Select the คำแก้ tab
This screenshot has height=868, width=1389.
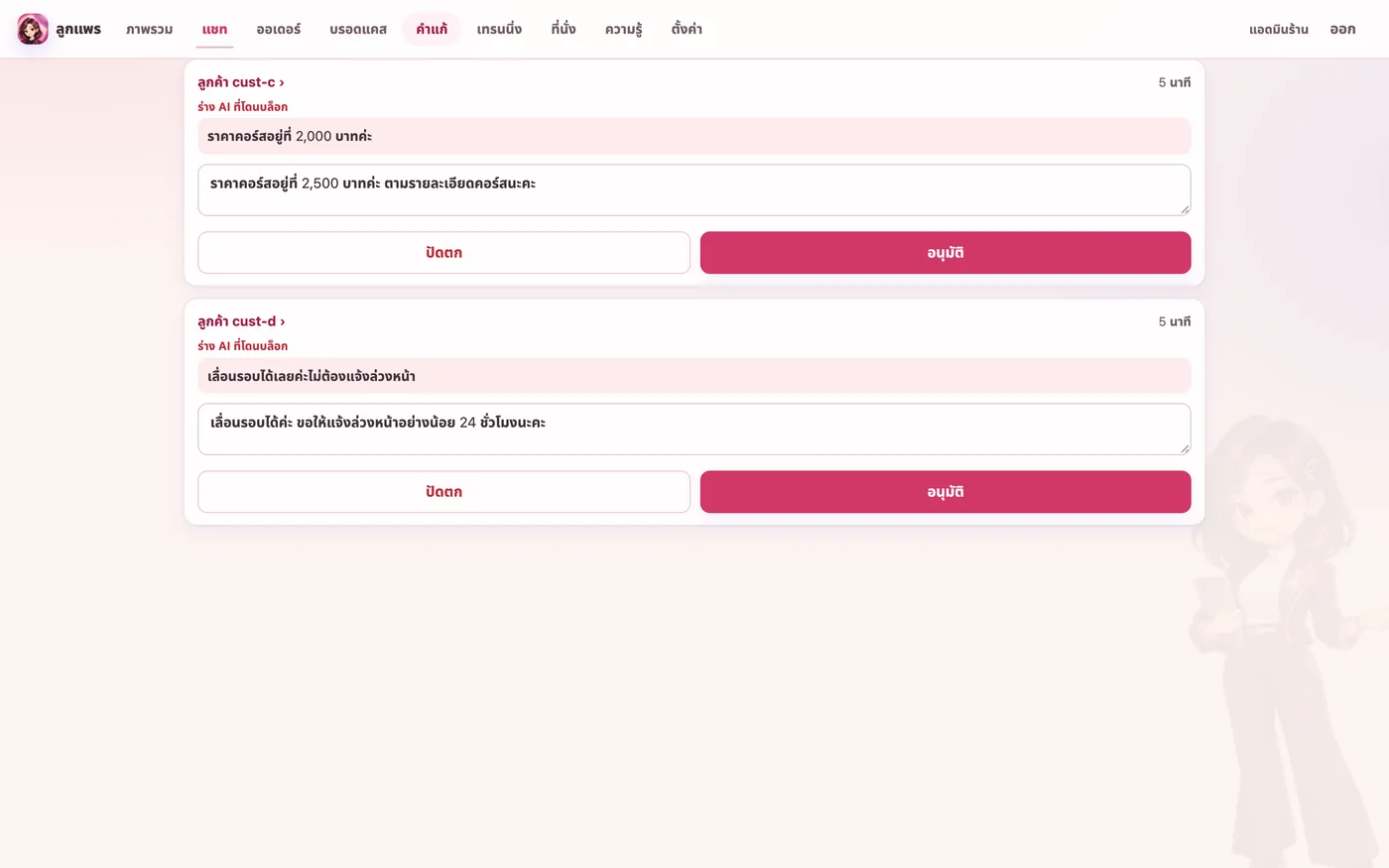[x=432, y=29]
